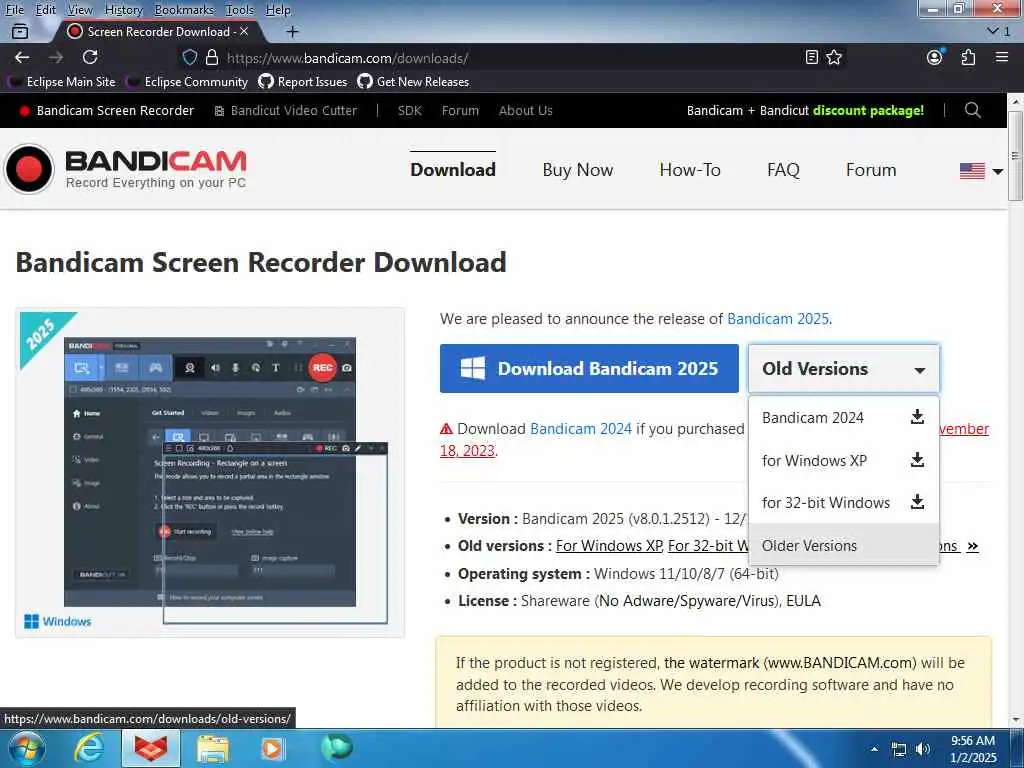Image resolution: width=1024 pixels, height=768 pixels.
Task: Click the search magnifier on Bandicam site
Action: coord(972,110)
